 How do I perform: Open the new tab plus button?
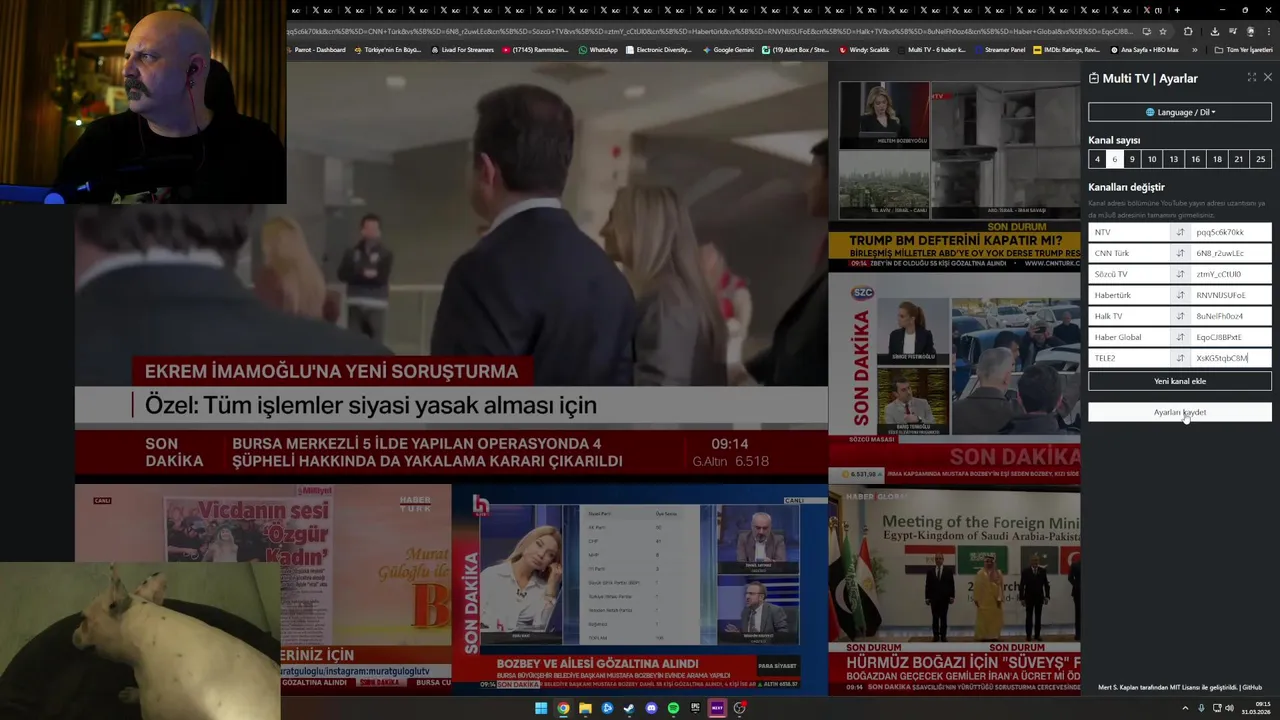coord(1177,10)
